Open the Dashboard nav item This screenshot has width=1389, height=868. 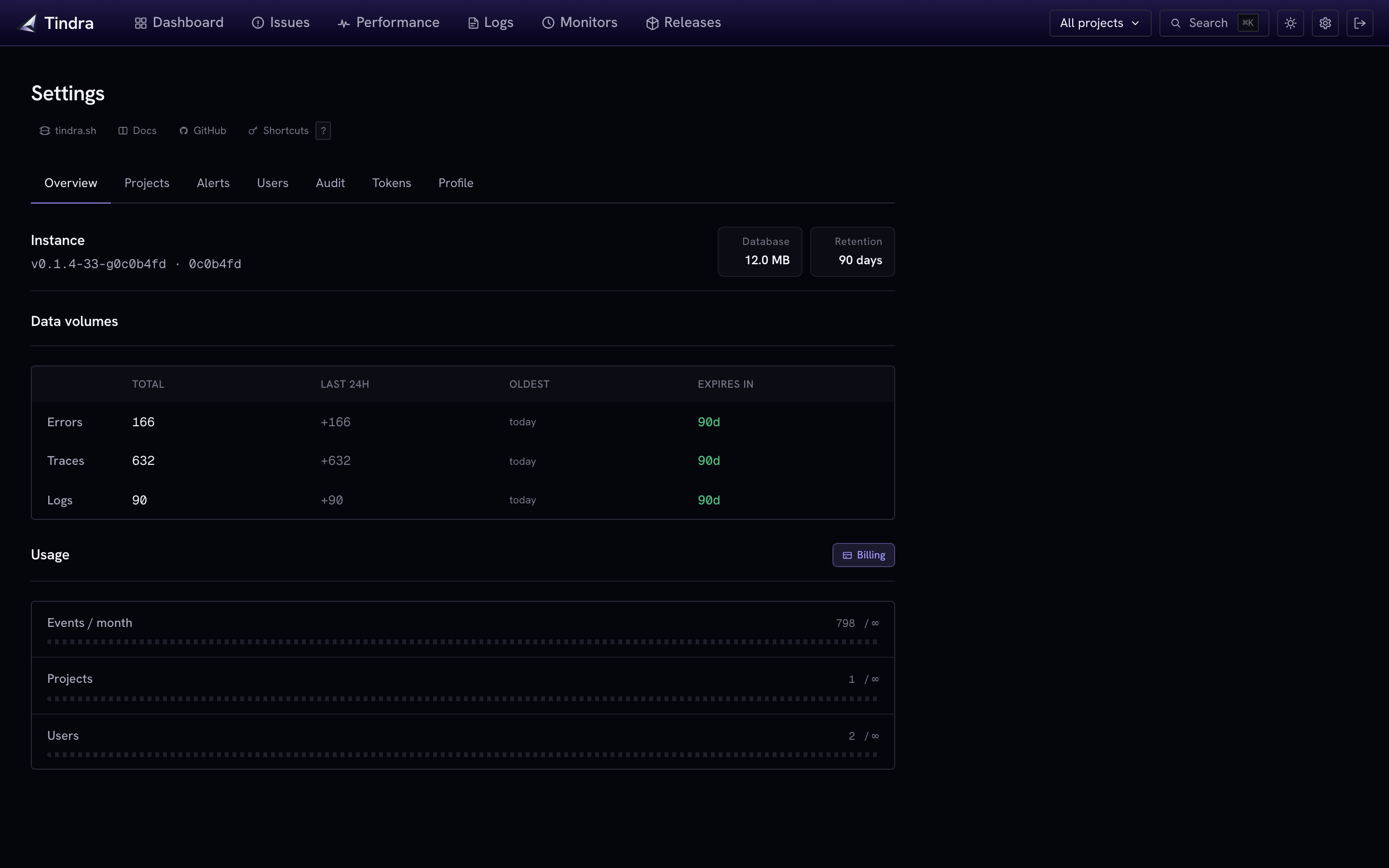point(179,22)
